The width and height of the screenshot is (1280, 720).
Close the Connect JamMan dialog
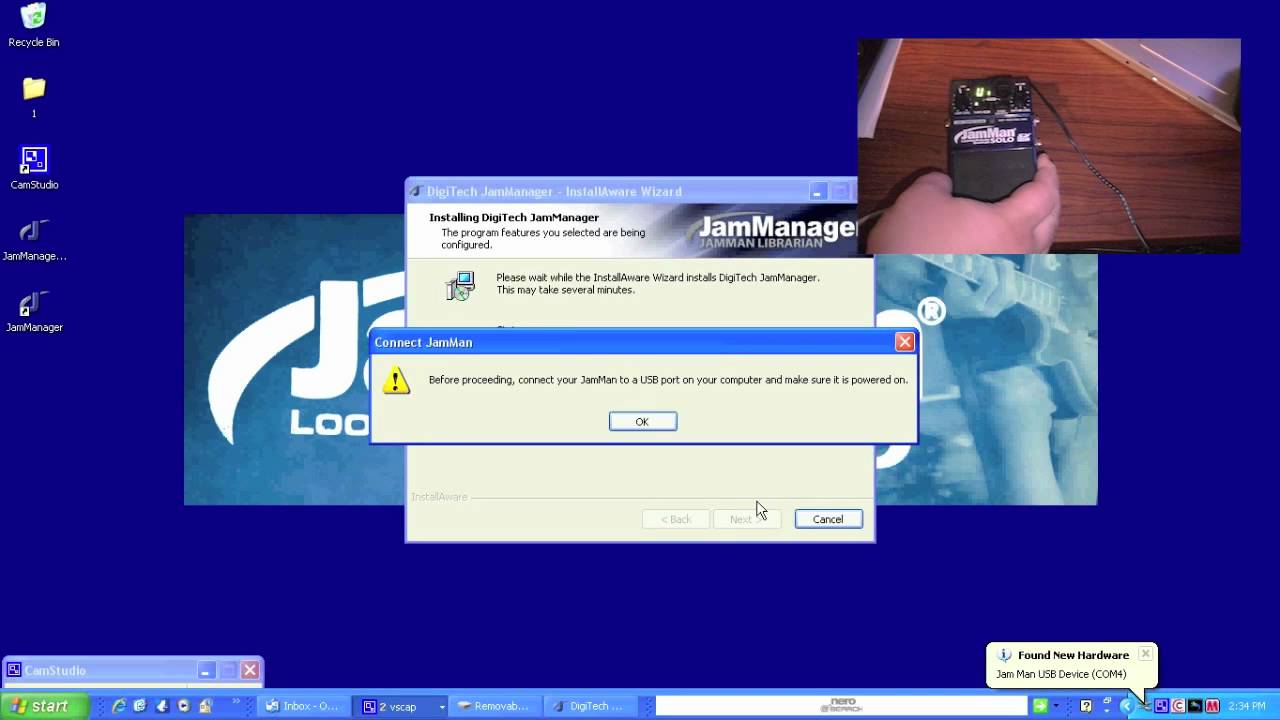click(904, 342)
